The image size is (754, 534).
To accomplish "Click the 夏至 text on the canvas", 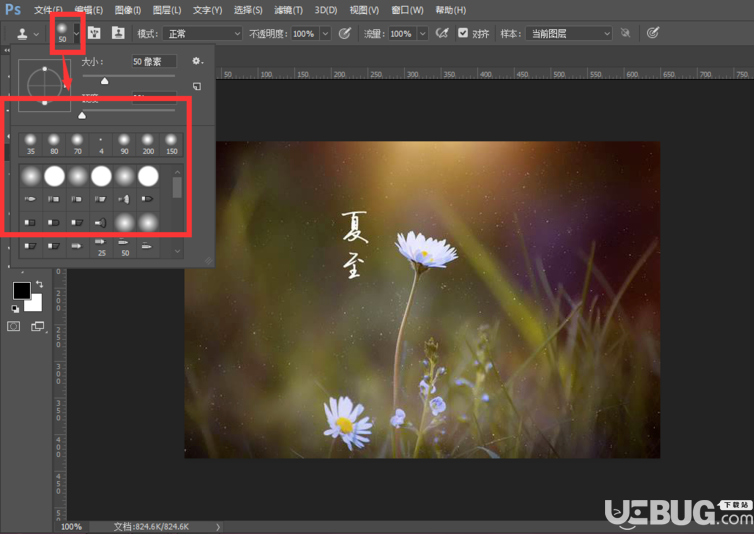I will pyautogui.click(x=354, y=244).
